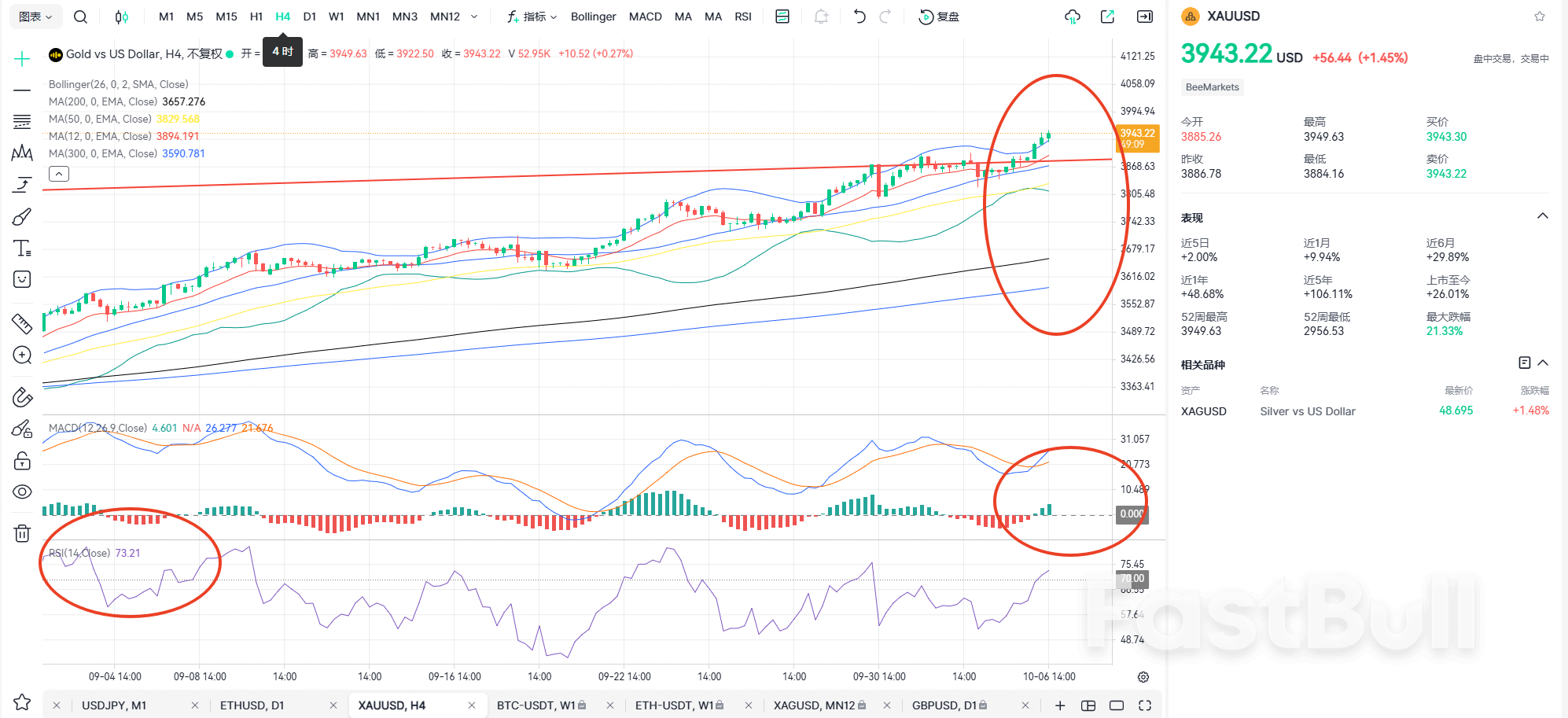Activate the magnet snap tool
The height and width of the screenshot is (718, 1568).
(x=22, y=397)
